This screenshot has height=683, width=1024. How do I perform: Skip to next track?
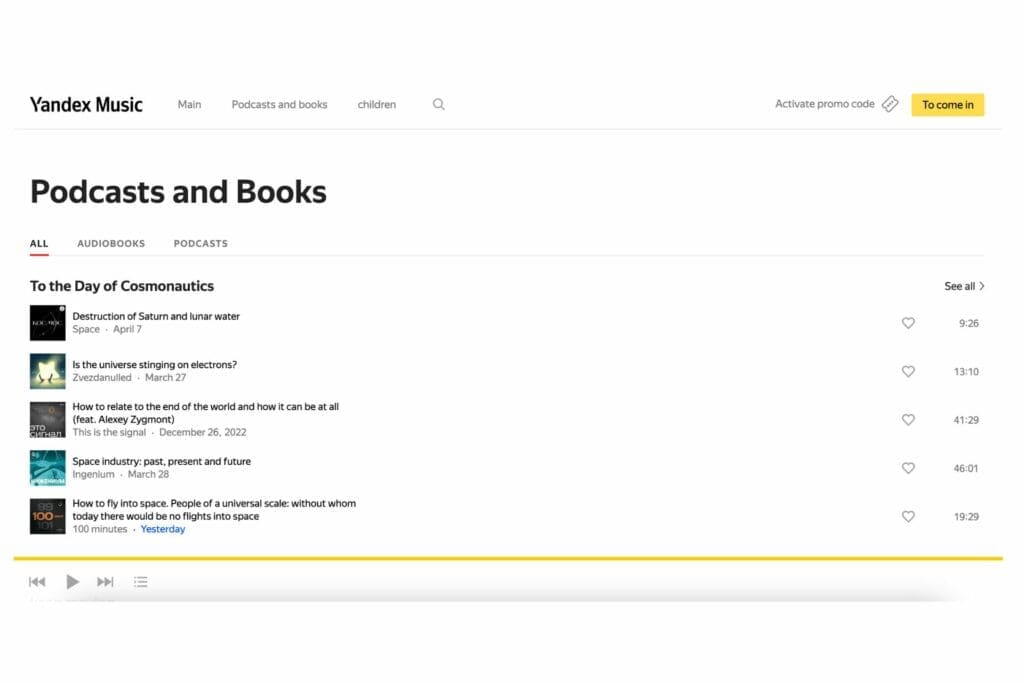coord(105,582)
